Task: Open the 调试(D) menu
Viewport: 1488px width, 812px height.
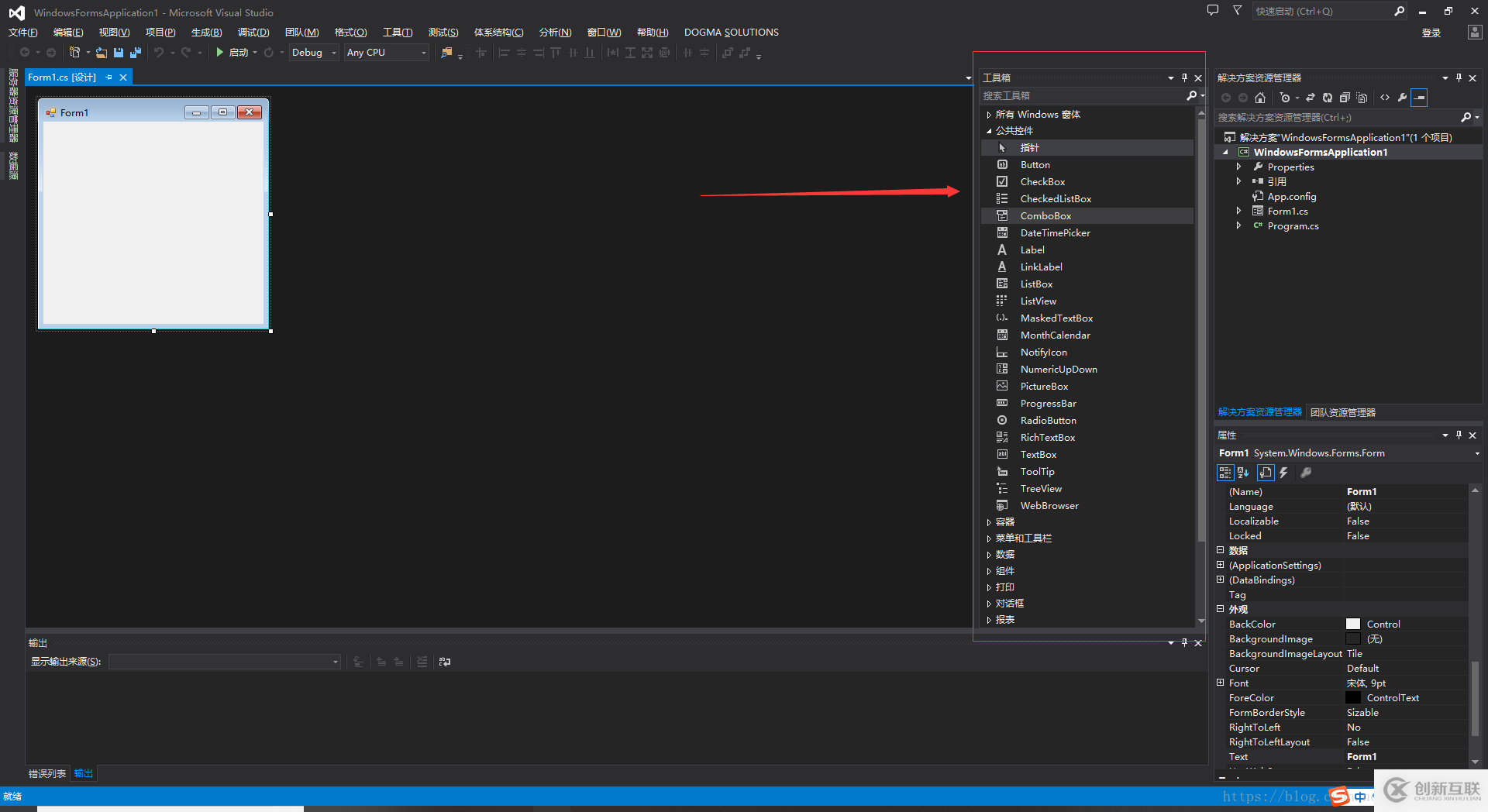Action: (x=253, y=32)
